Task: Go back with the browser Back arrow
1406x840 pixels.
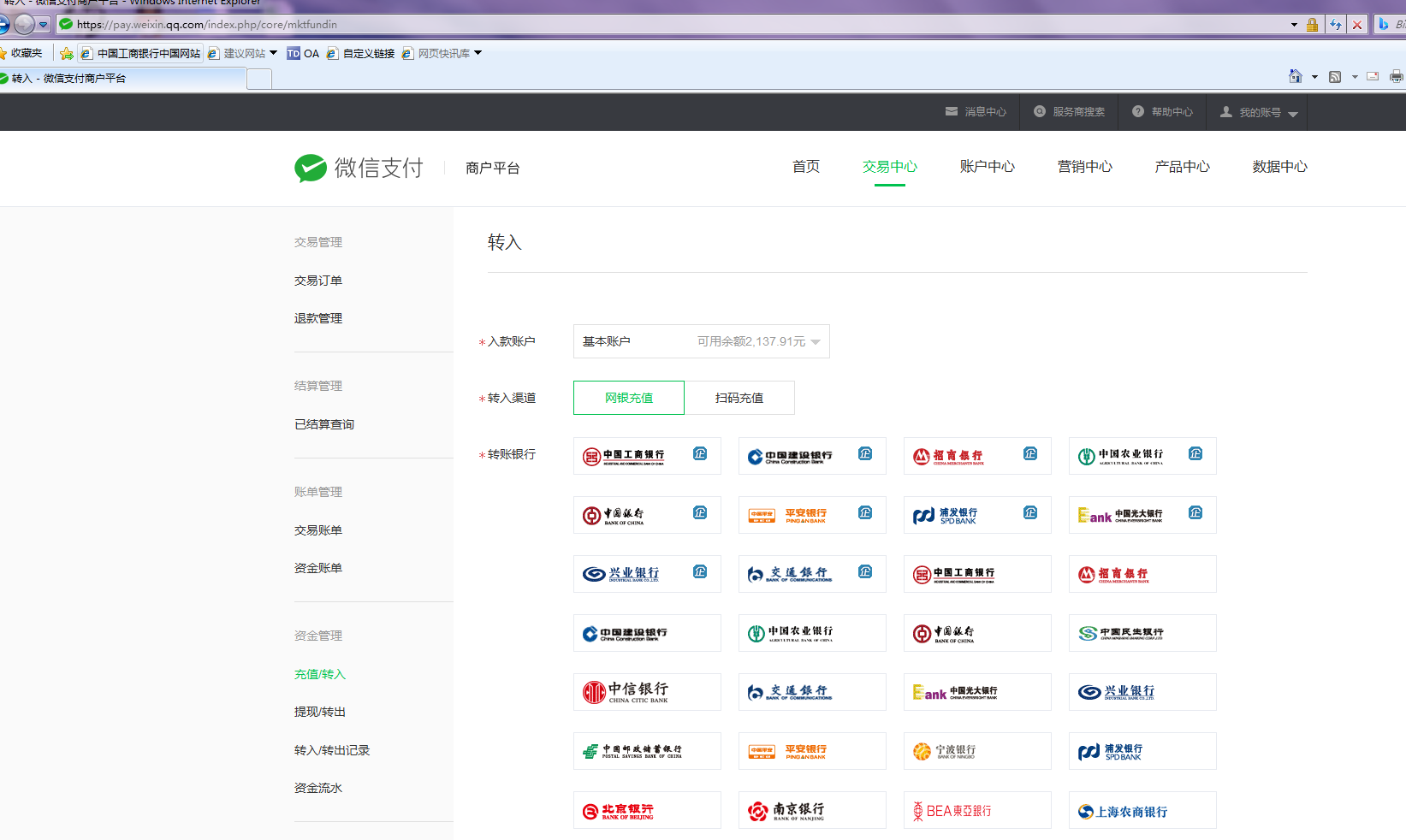Action: [3, 24]
